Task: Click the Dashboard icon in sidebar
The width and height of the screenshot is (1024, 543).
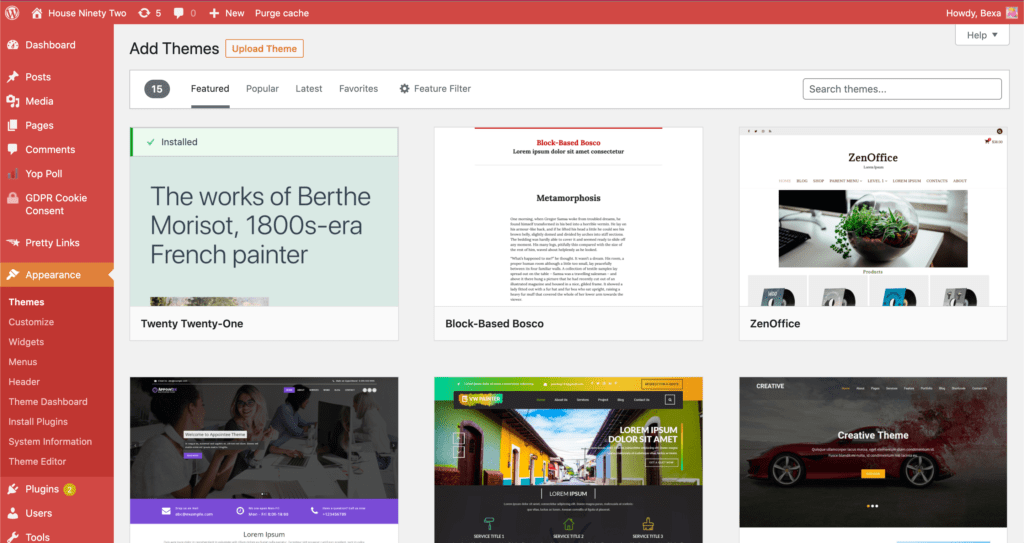Action: tap(13, 45)
